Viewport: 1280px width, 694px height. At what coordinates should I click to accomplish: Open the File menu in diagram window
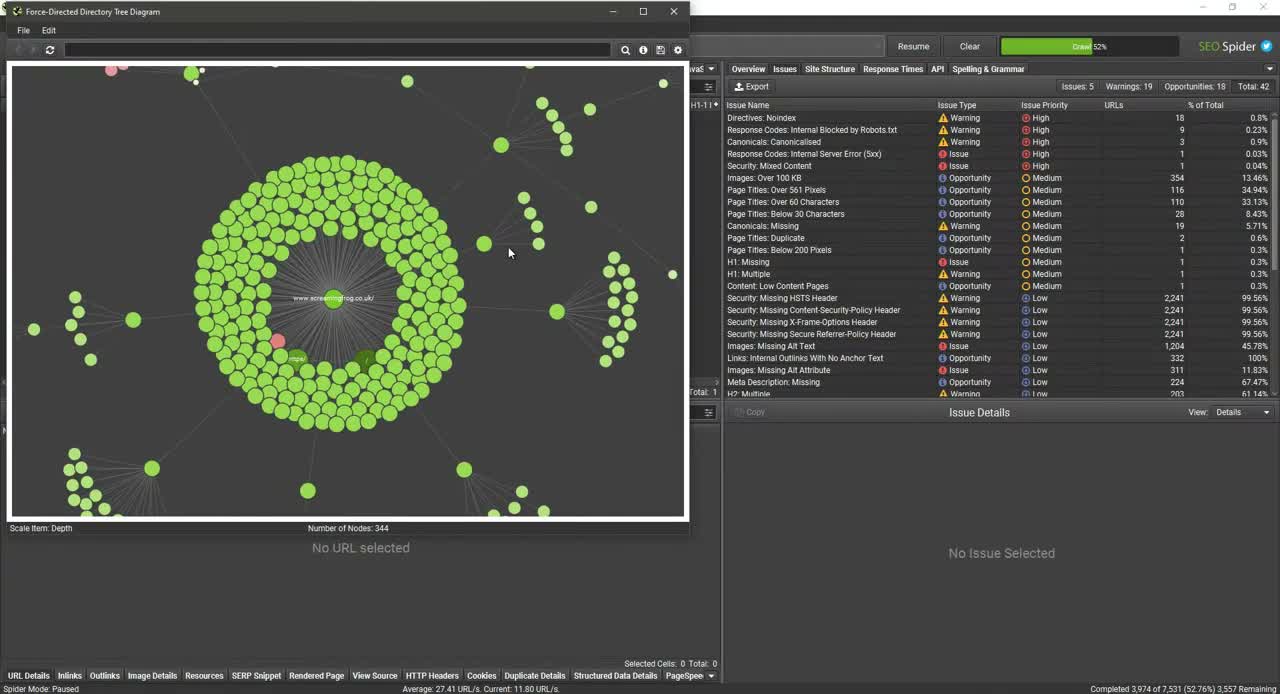coord(23,31)
